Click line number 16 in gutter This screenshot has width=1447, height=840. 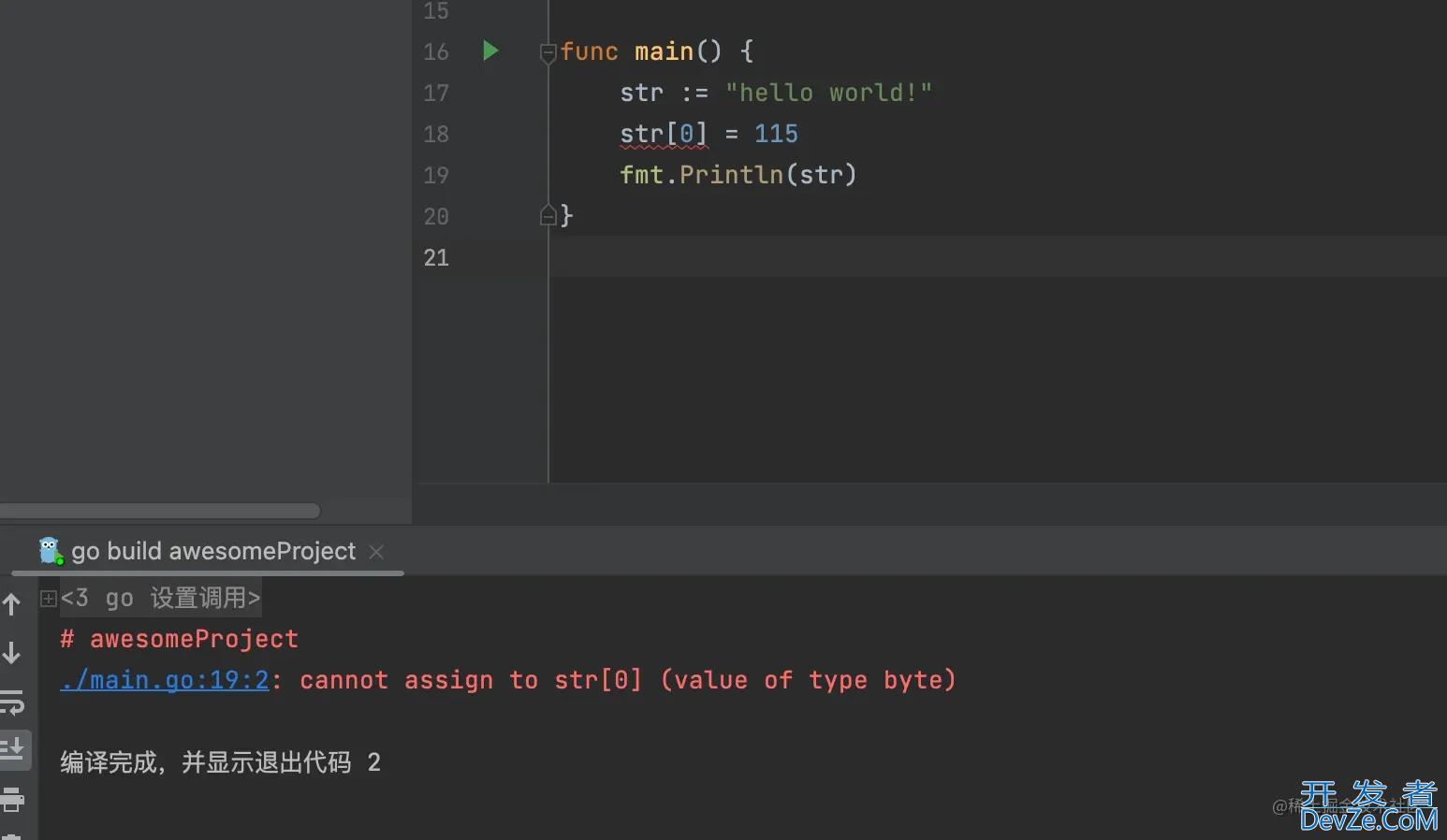(436, 51)
